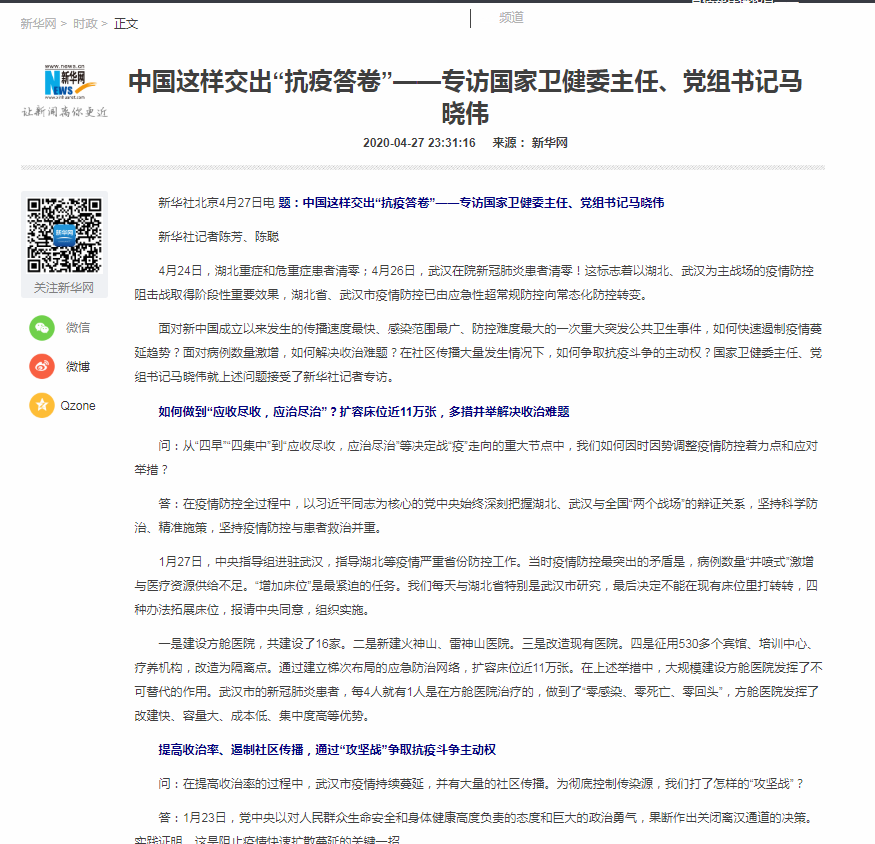Click the 关注新华网 caption
This screenshot has width=875, height=844.
[64, 287]
